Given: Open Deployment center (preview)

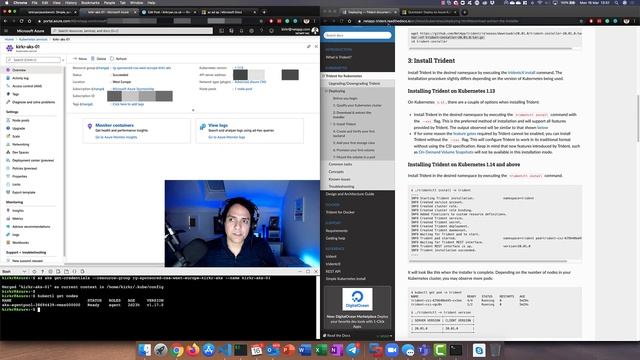Looking at the screenshot, I should click(x=33, y=160).
